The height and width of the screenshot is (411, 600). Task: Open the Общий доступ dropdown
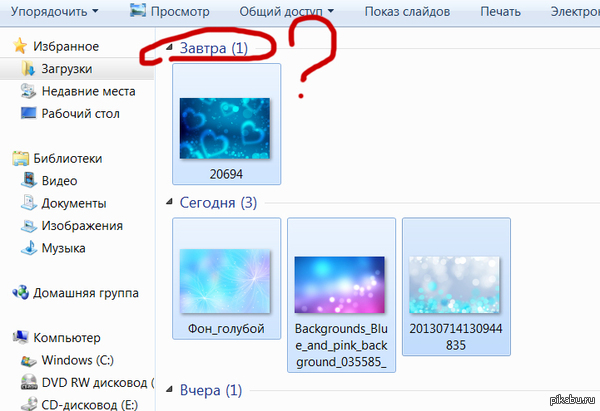[287, 11]
